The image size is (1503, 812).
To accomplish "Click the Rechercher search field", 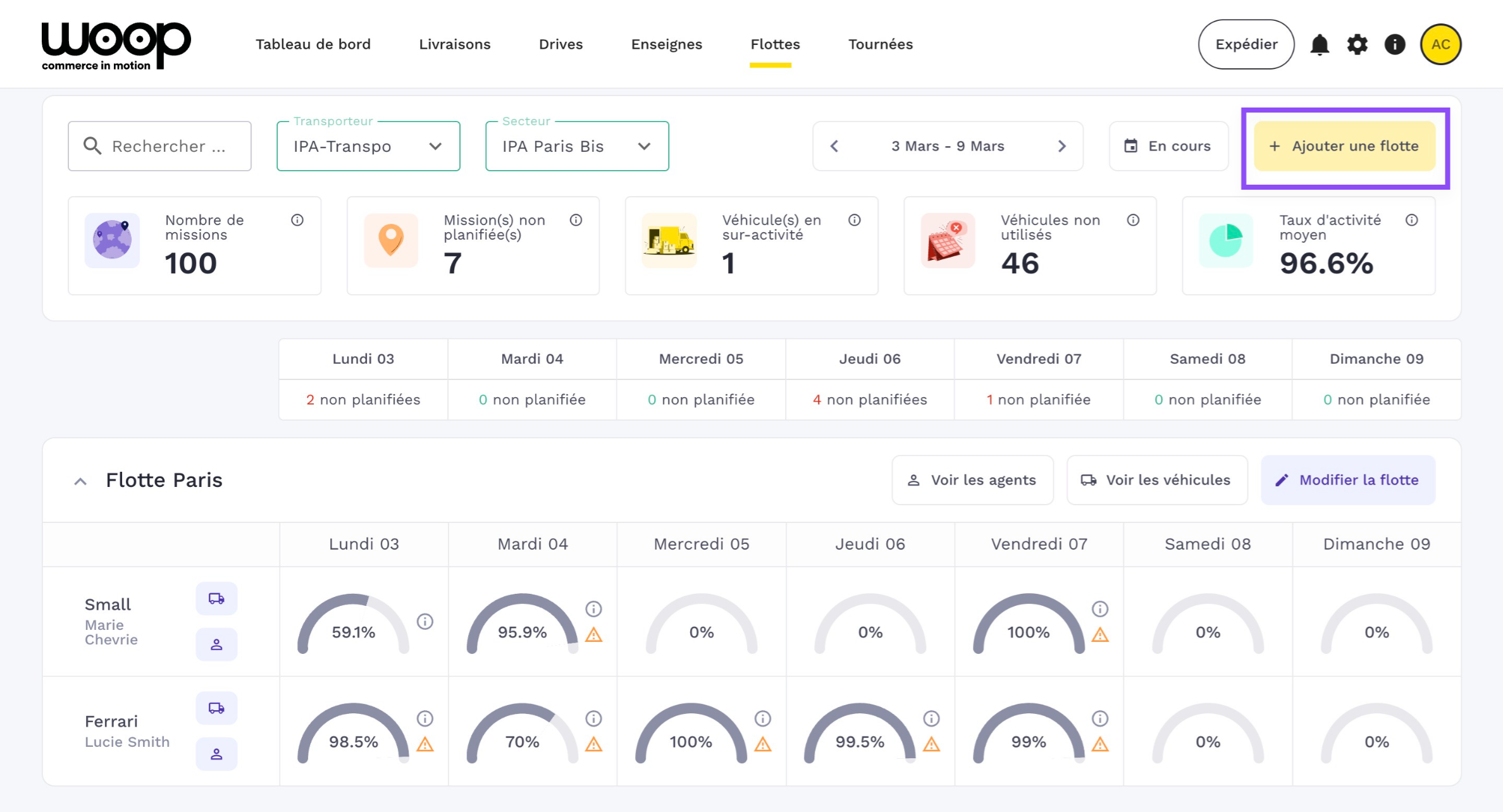I will point(160,146).
